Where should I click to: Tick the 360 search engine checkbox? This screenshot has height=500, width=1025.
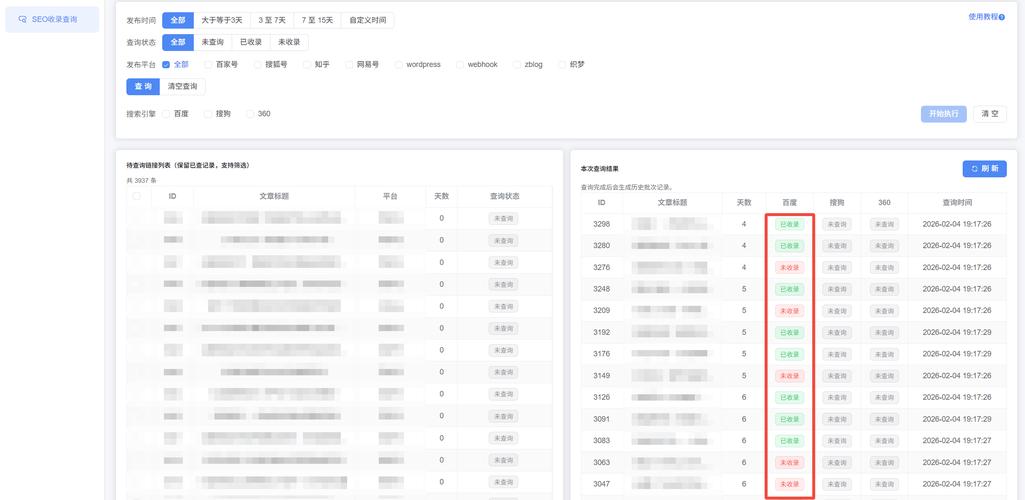(x=250, y=114)
